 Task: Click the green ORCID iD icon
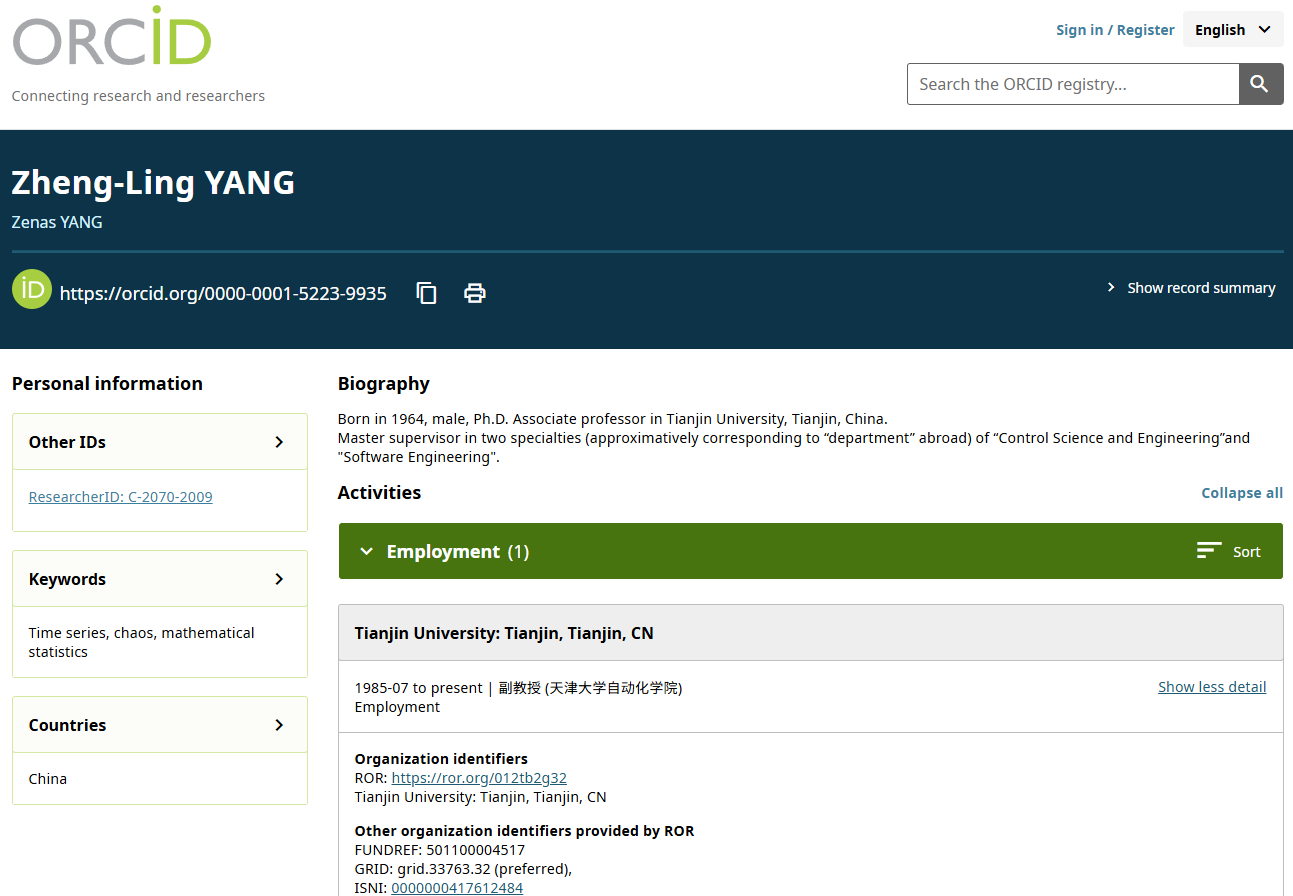[31, 289]
